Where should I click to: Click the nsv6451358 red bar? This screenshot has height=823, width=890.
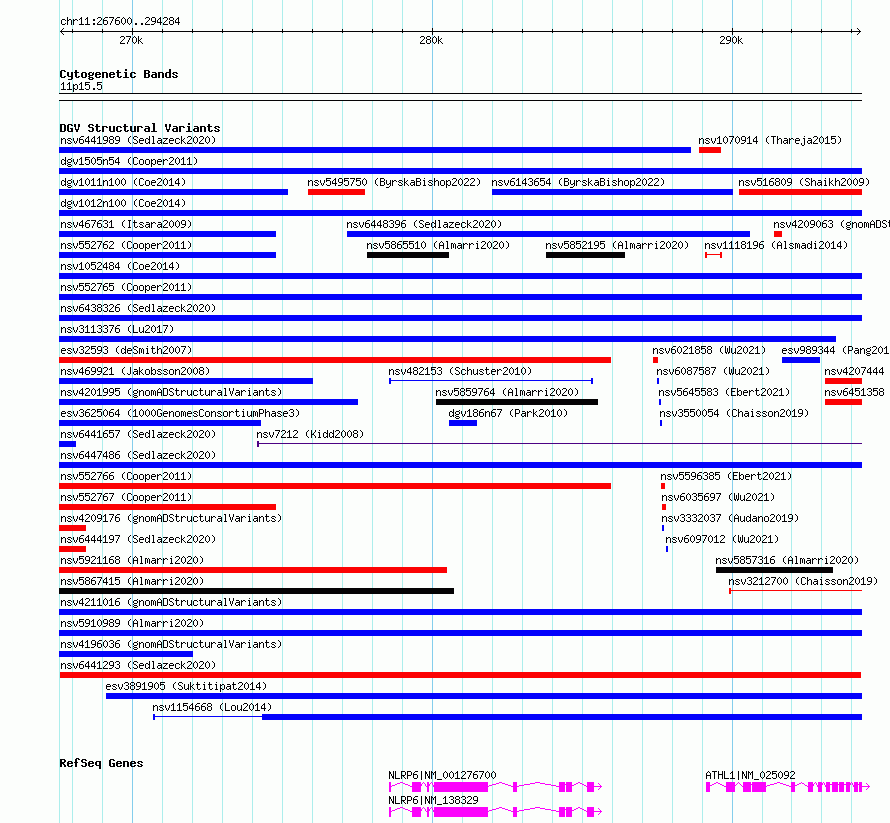tap(843, 402)
